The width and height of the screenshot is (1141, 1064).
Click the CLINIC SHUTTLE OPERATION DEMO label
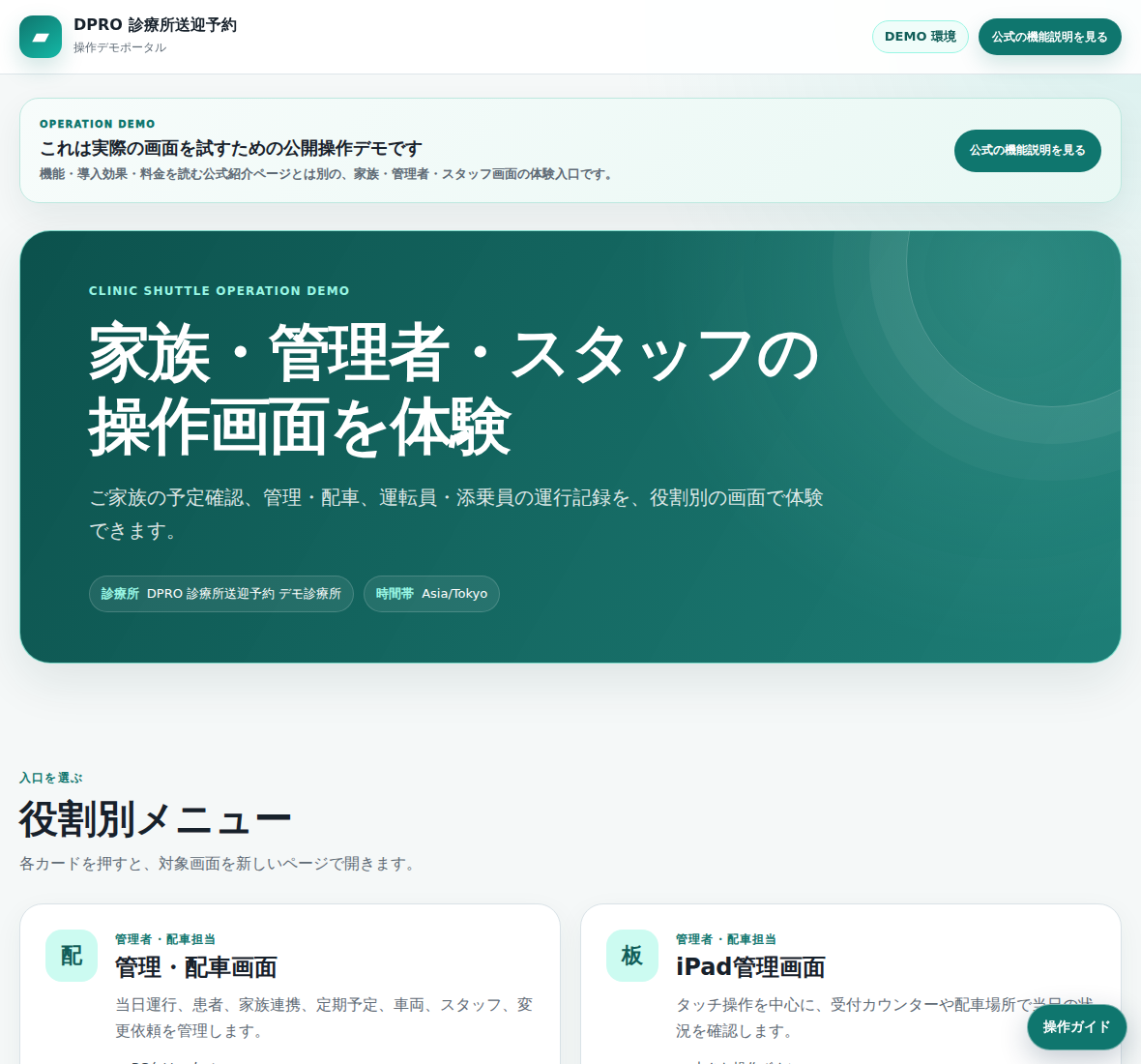[219, 291]
